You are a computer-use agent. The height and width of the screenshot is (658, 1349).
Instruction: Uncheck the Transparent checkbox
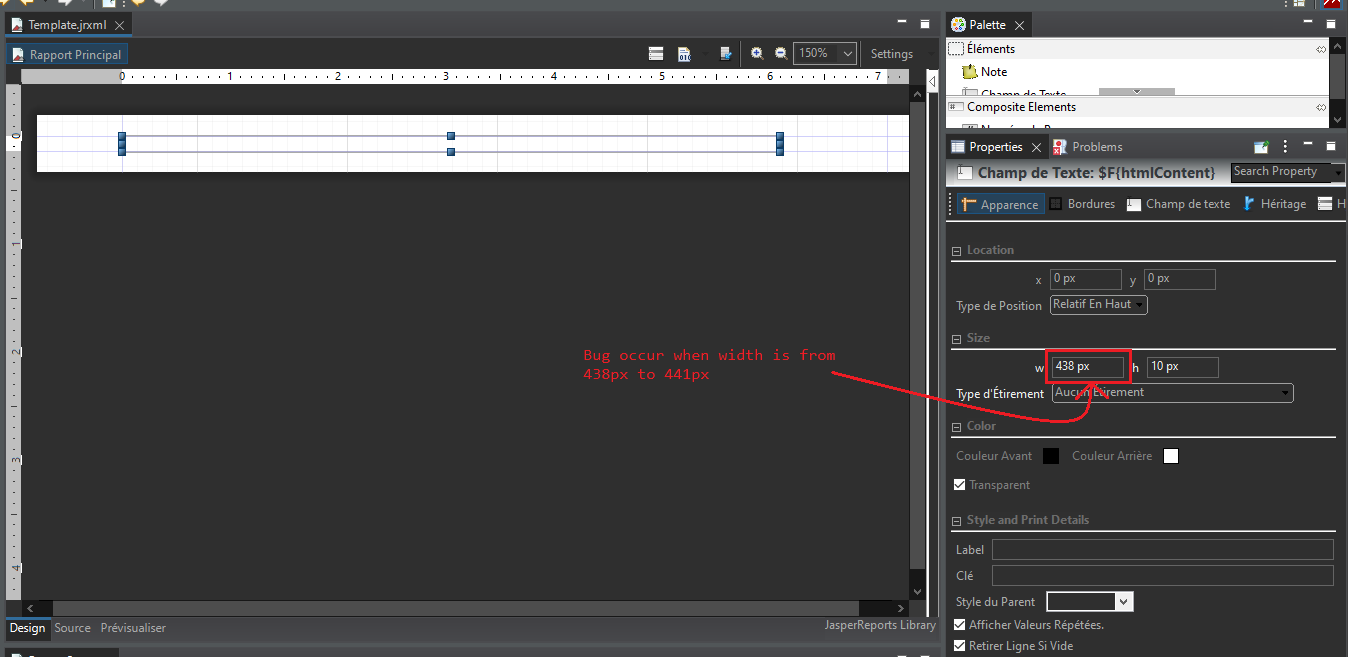coord(960,485)
